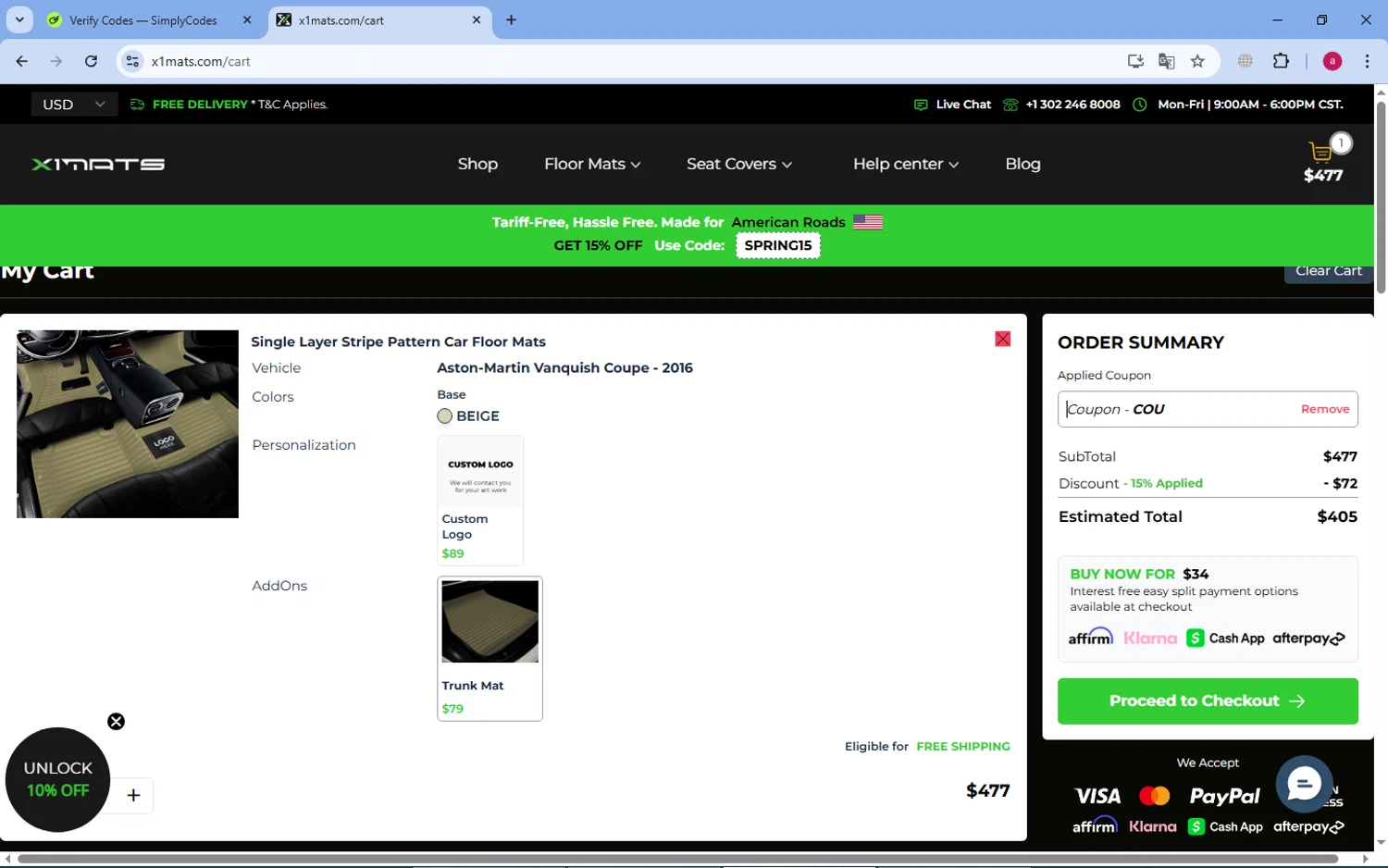Go back to previous page
The height and width of the screenshot is (868, 1388).
tap(21, 61)
